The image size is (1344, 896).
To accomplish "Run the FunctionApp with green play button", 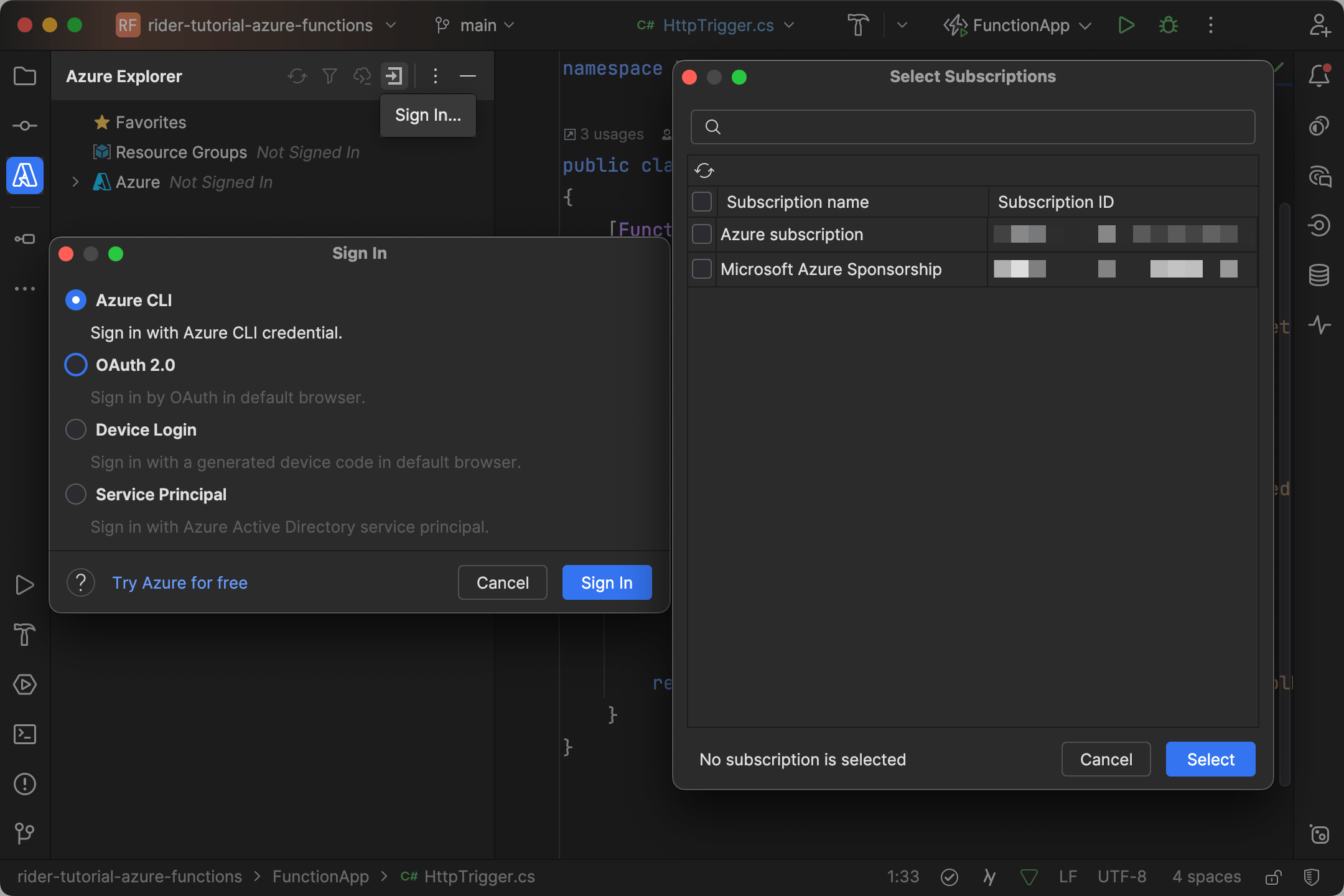I will (1126, 25).
